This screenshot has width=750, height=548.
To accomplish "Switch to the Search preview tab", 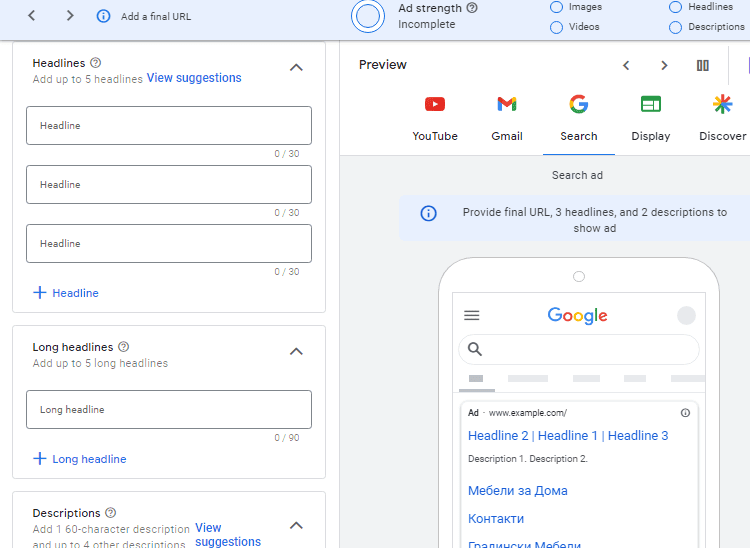I will [x=578, y=118].
